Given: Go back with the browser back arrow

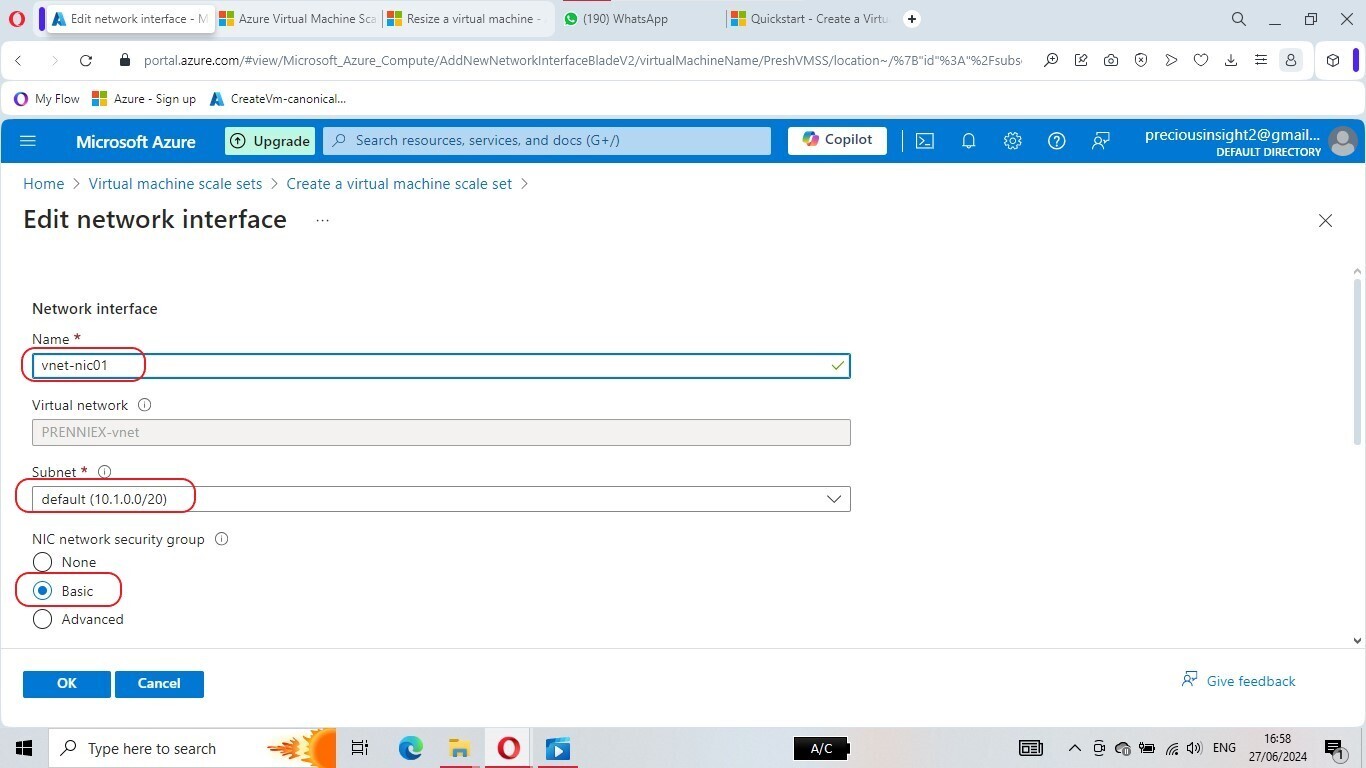Looking at the screenshot, I should click(x=18, y=60).
